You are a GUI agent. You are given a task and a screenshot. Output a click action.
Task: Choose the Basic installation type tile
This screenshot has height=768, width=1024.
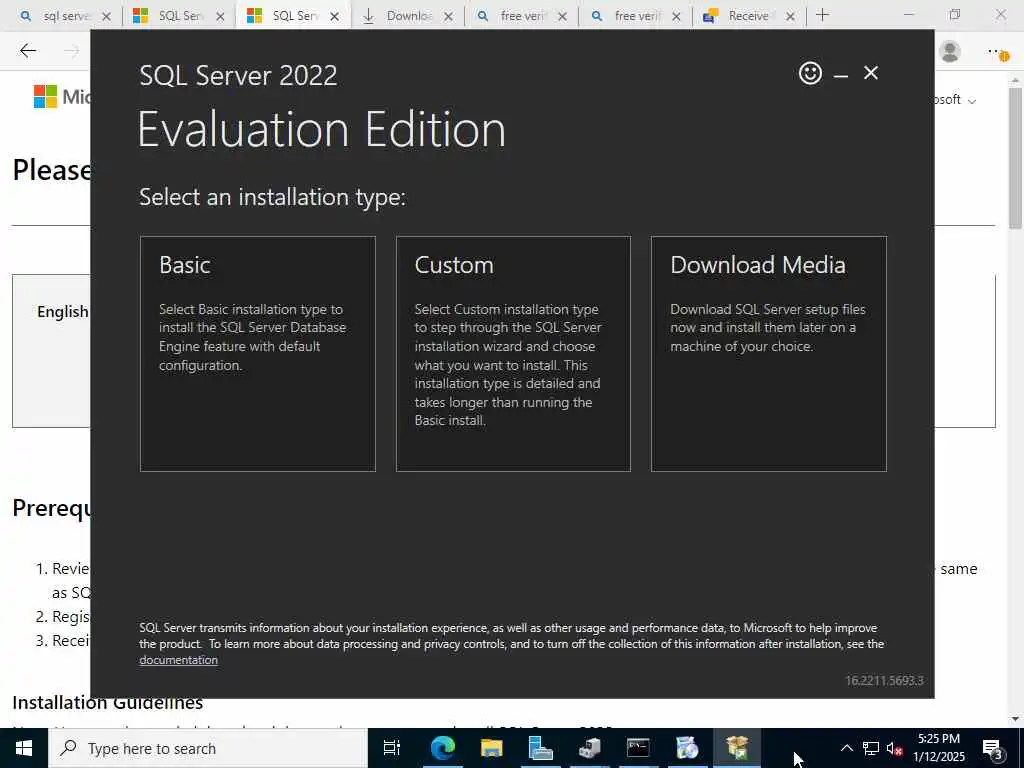tap(258, 353)
